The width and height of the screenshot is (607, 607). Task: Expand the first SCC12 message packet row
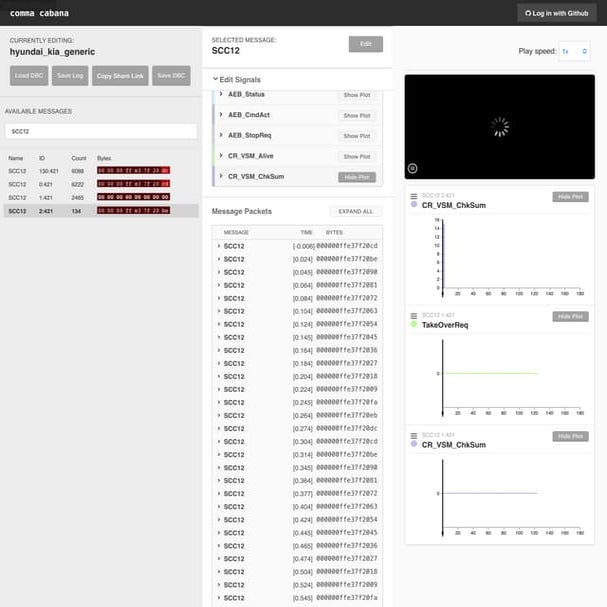click(x=219, y=245)
